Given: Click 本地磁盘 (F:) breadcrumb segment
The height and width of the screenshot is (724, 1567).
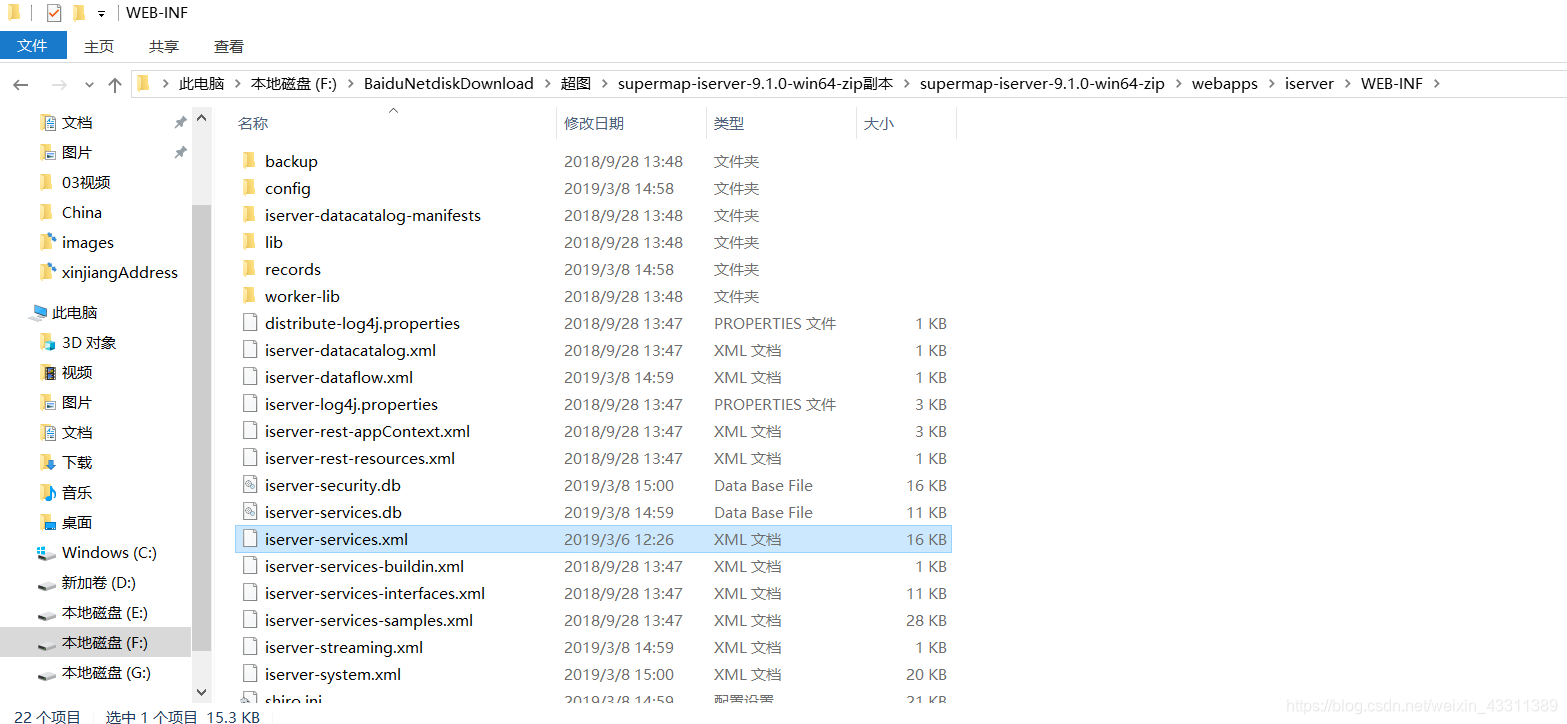Looking at the screenshot, I should click(x=293, y=84).
